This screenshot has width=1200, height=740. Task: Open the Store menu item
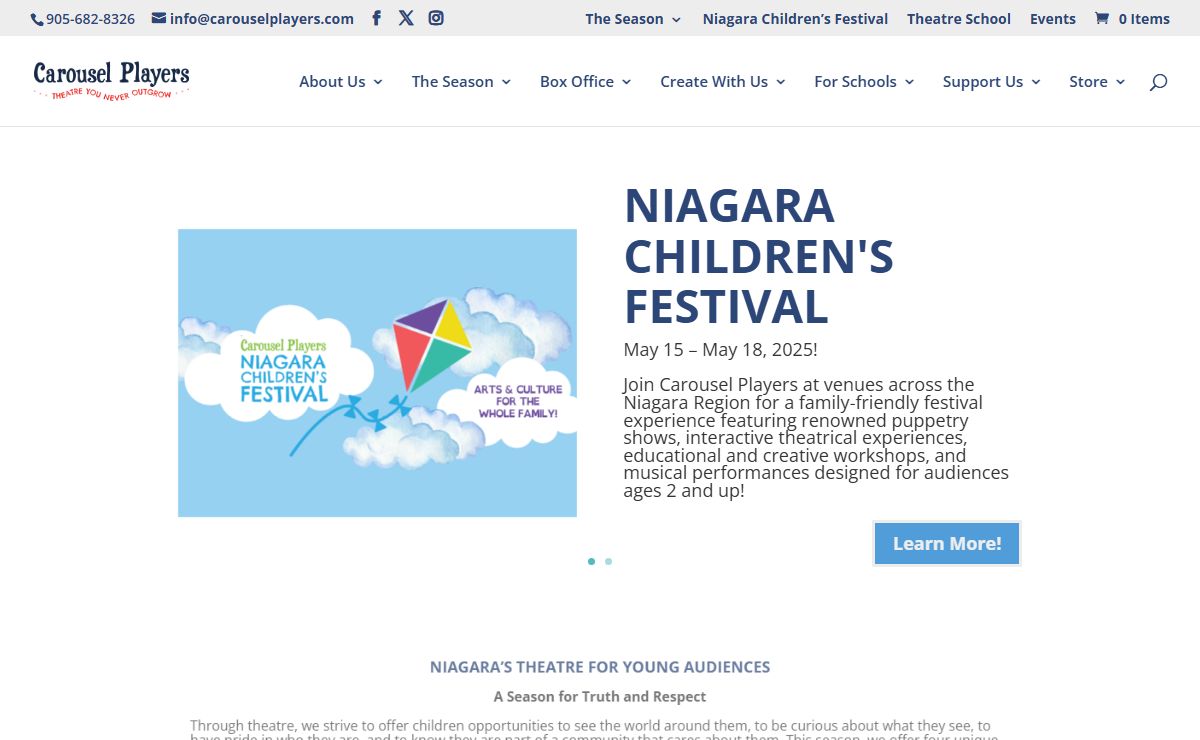[1088, 82]
